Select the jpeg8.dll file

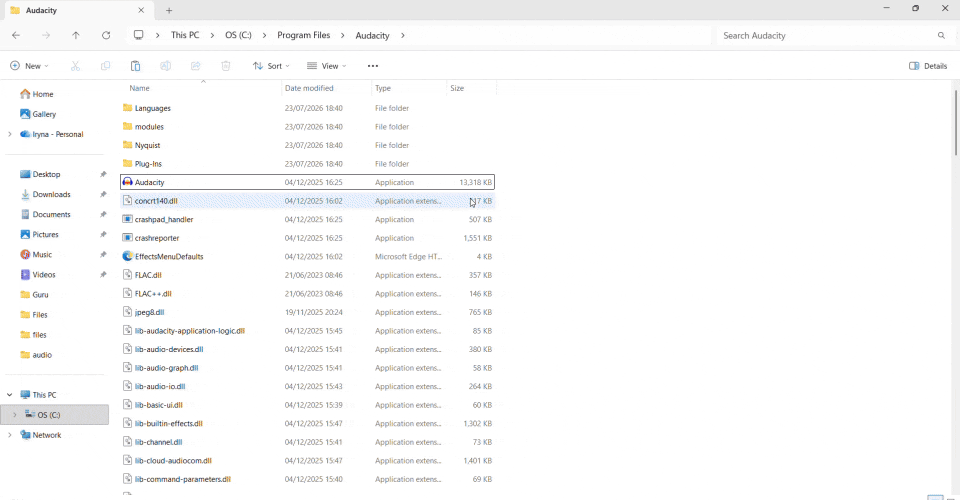click(307, 312)
